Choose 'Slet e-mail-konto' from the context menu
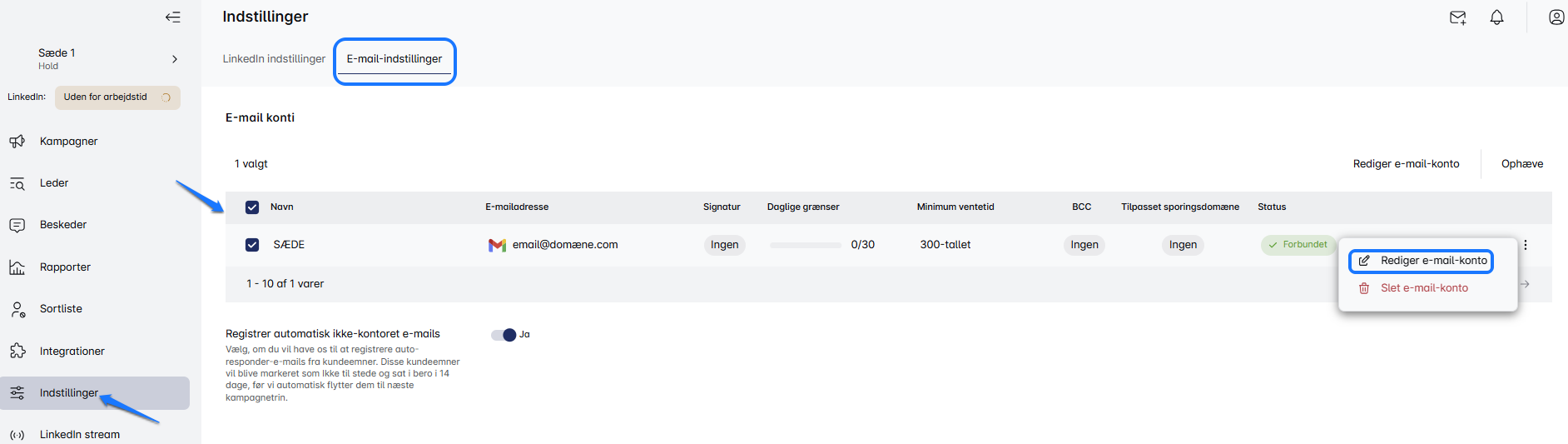Viewport: 1568px width, 444px height. (1423, 288)
